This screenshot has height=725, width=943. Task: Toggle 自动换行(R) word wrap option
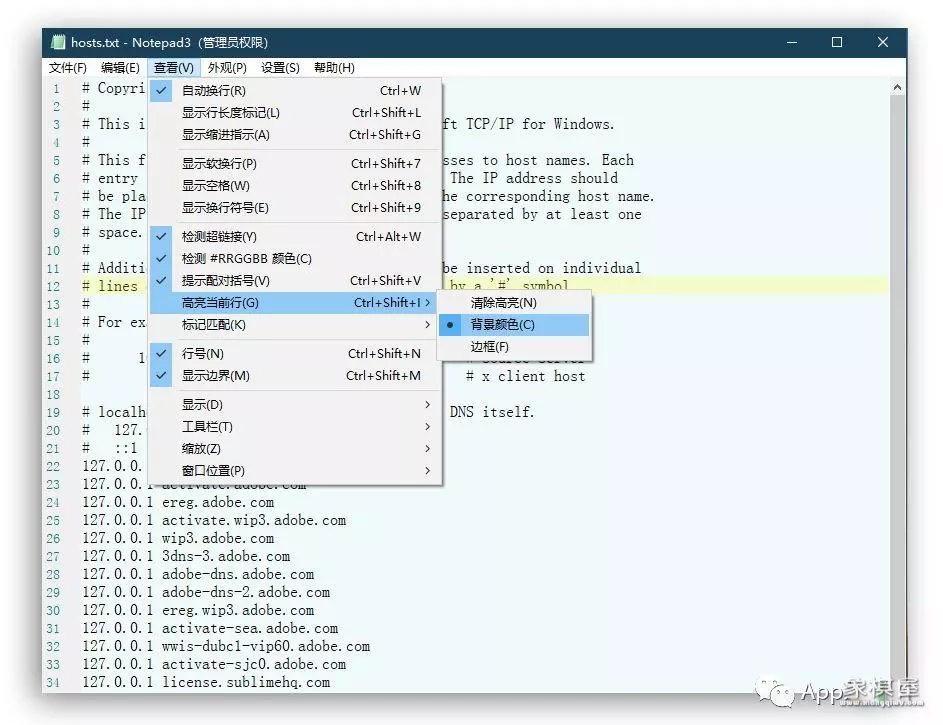pyautogui.click(x=295, y=90)
